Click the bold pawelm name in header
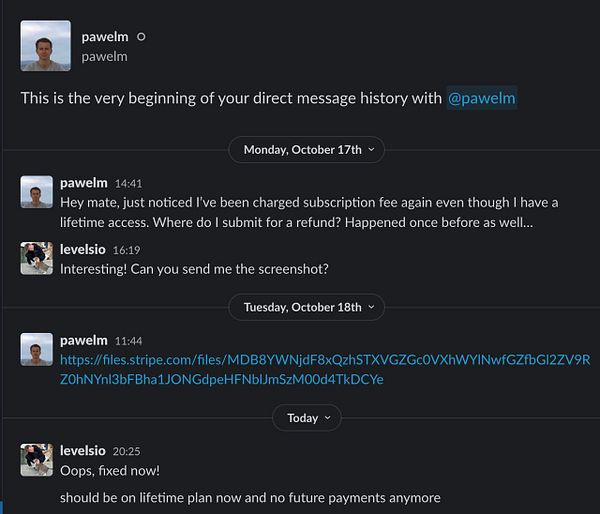The width and height of the screenshot is (600, 514). point(105,37)
